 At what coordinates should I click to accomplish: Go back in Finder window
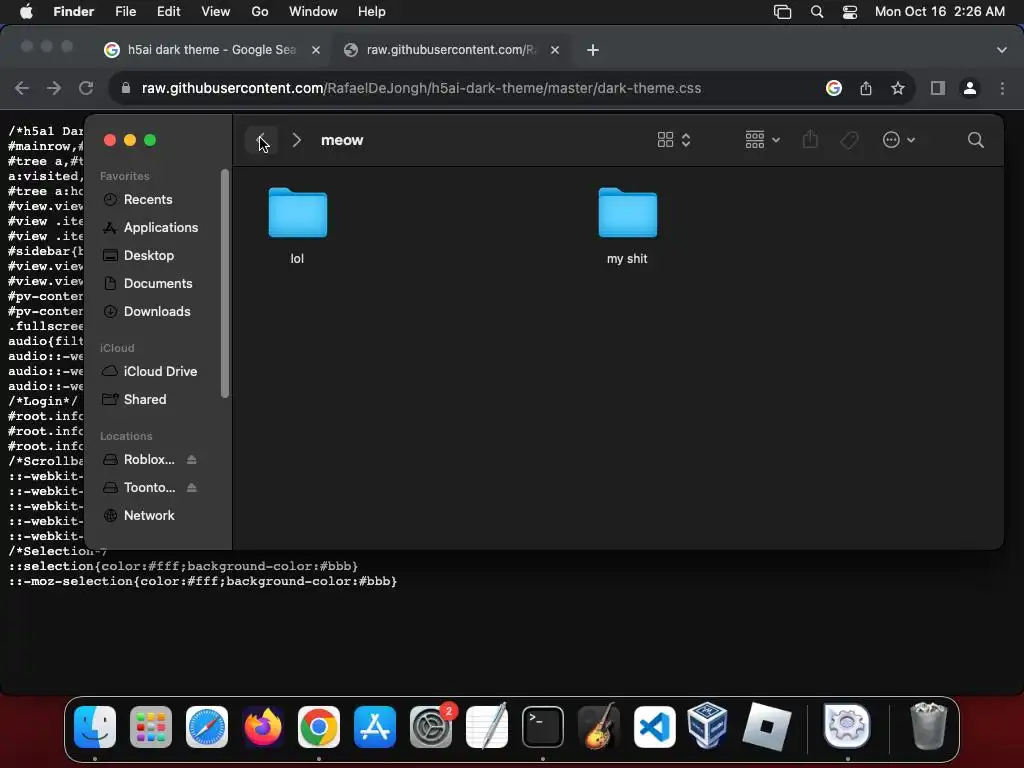[261, 140]
